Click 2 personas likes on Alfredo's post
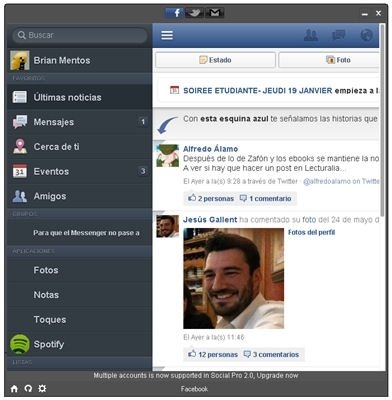 [x=211, y=198]
